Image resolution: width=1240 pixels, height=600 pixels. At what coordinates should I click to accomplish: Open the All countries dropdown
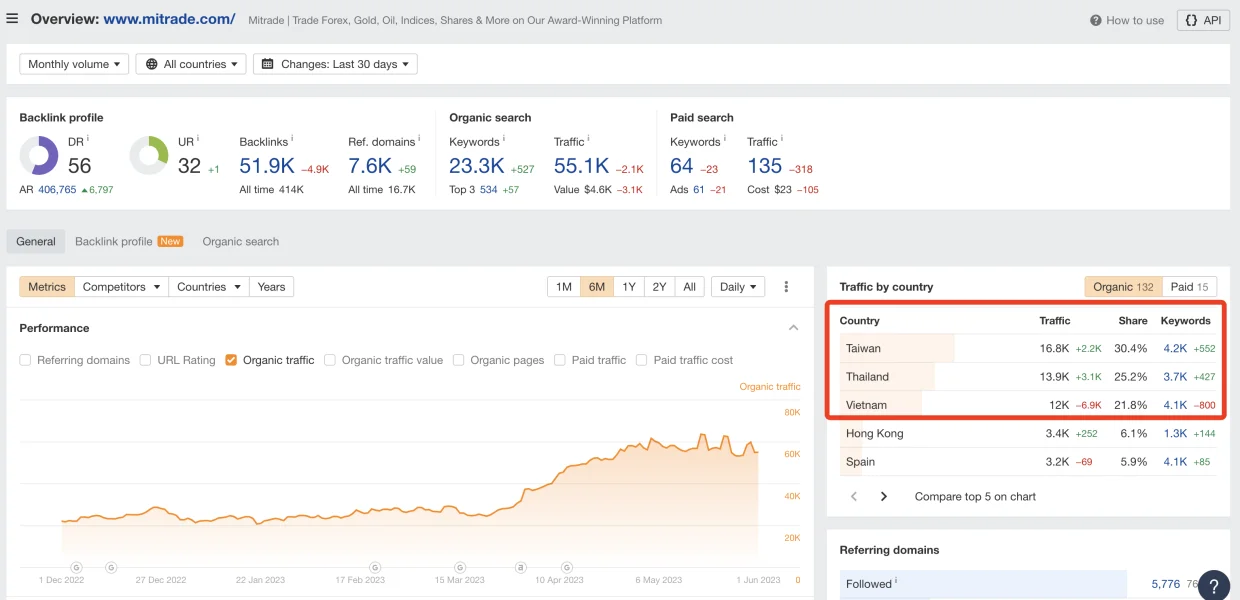tap(191, 64)
